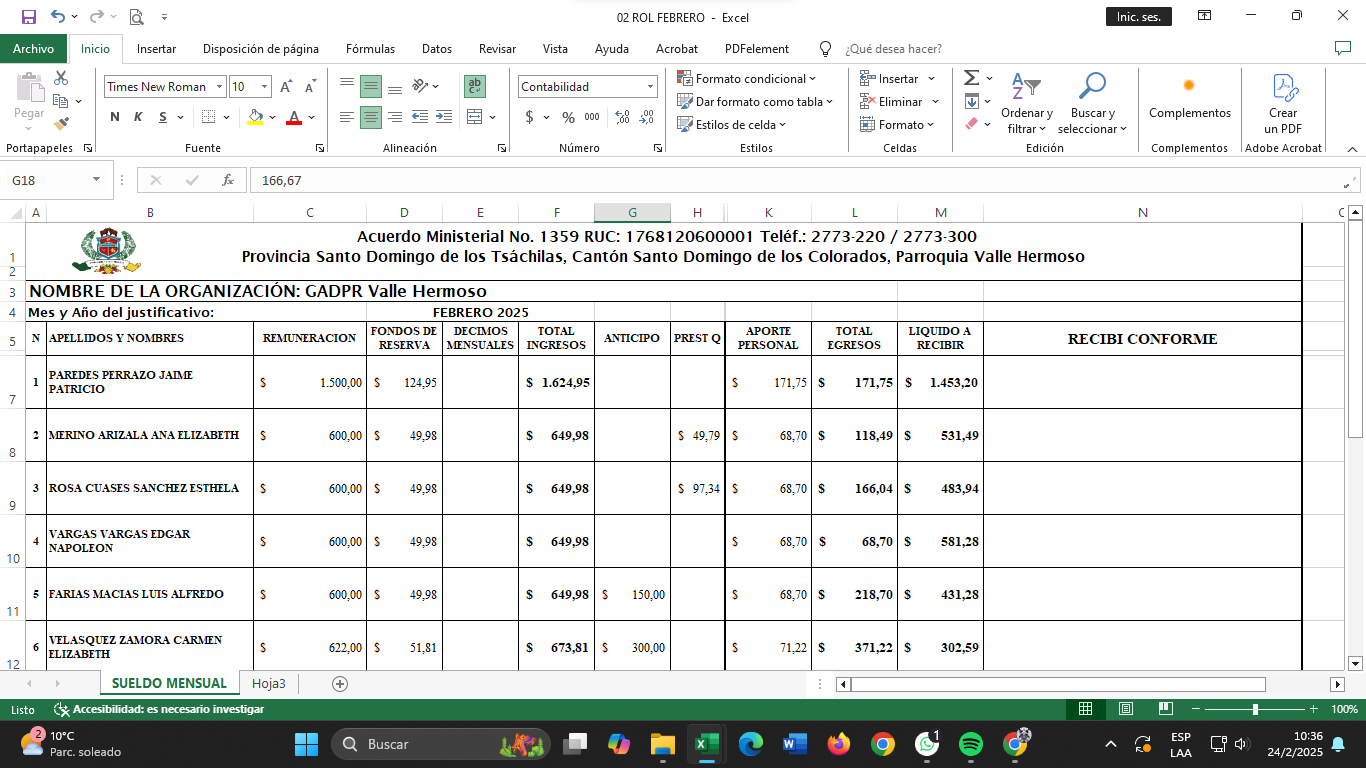Click the Crear un PDF icon
Image resolution: width=1366 pixels, height=768 pixels.
(1283, 103)
